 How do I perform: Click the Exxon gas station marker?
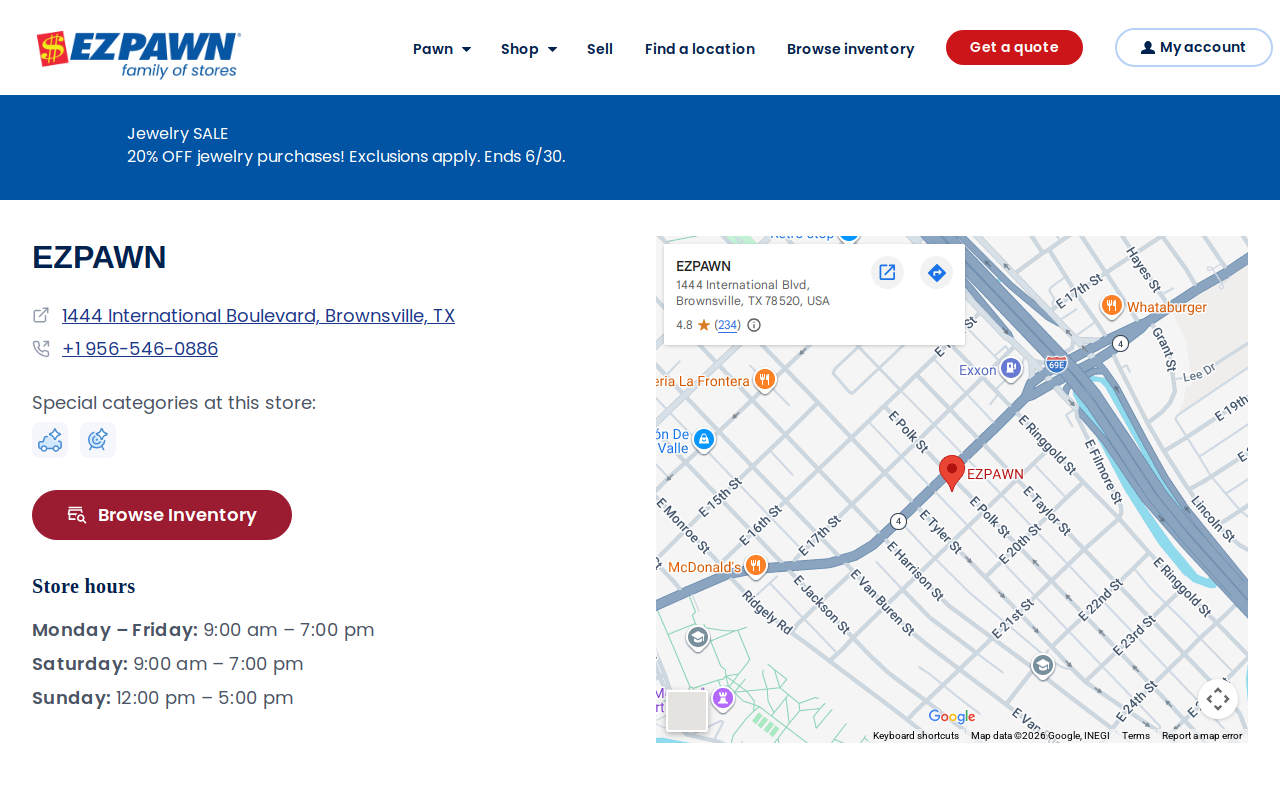(1011, 369)
